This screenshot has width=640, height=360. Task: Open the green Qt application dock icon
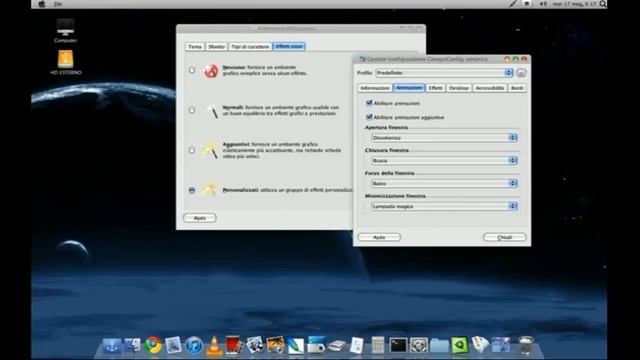(460, 345)
